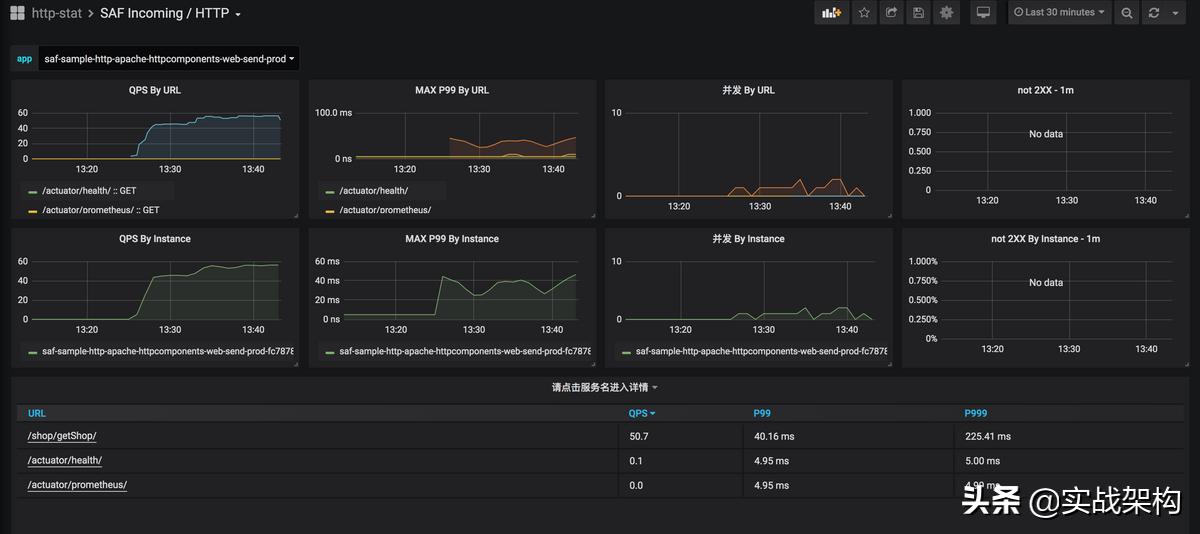Open the Share dashboard icon
Screen dimensions: 1200x534
[891, 13]
